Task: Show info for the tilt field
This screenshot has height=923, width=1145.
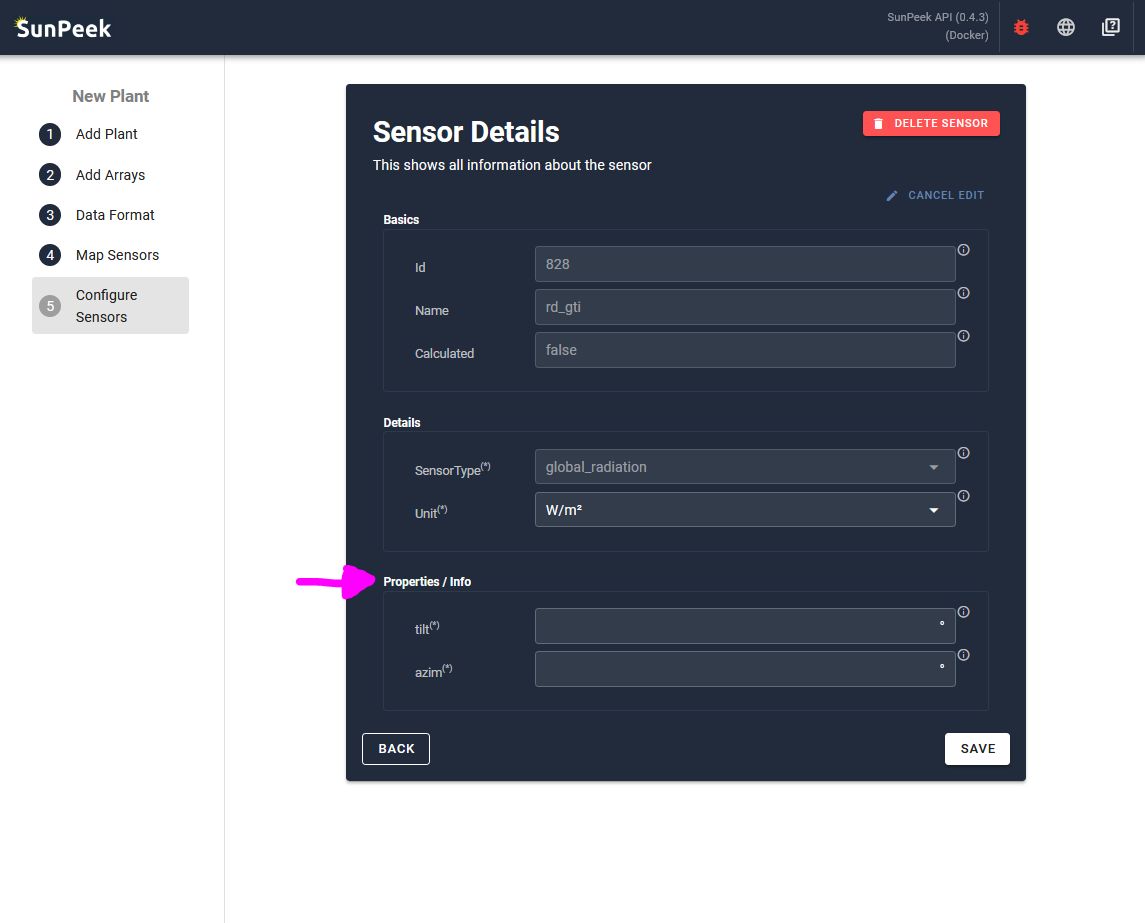Action: pyautogui.click(x=963, y=612)
